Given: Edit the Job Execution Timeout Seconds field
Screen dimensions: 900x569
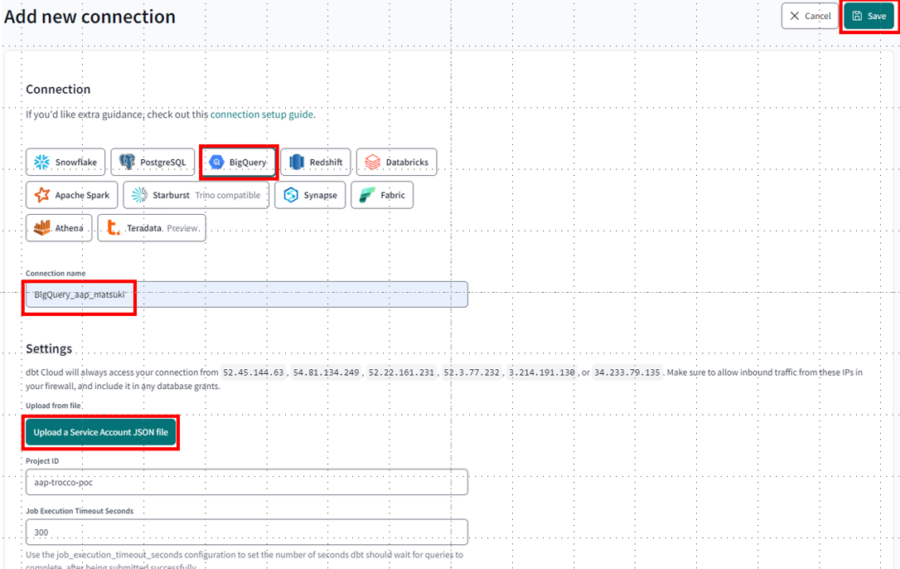Looking at the screenshot, I should pos(247,532).
